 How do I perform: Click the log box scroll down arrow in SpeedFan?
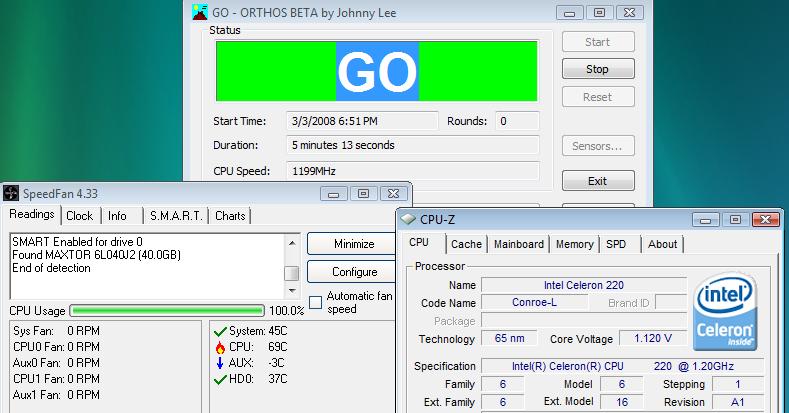[x=292, y=291]
